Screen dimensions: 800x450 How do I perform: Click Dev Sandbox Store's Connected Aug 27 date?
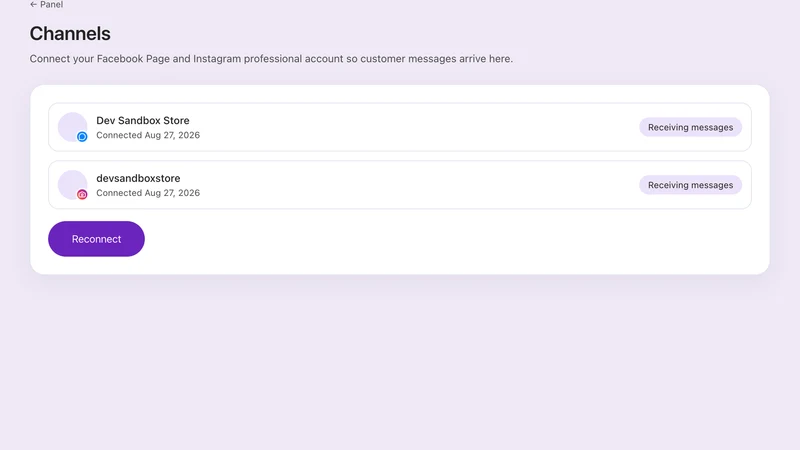coord(148,135)
